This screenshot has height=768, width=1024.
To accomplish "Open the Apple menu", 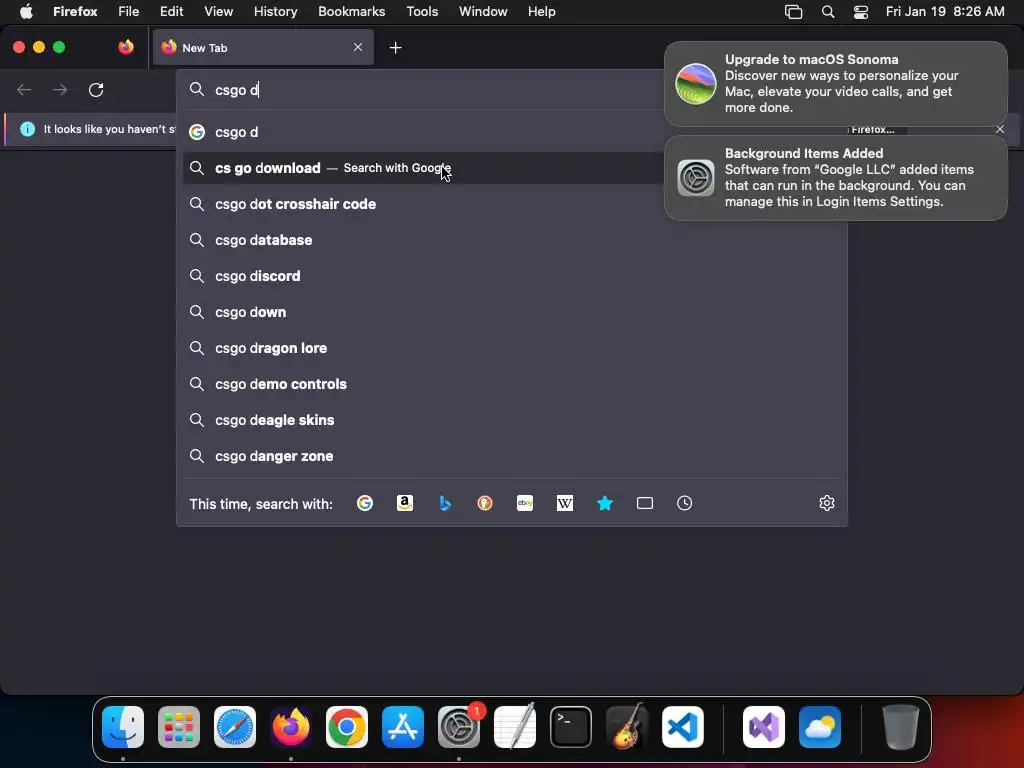I will click(x=26, y=11).
